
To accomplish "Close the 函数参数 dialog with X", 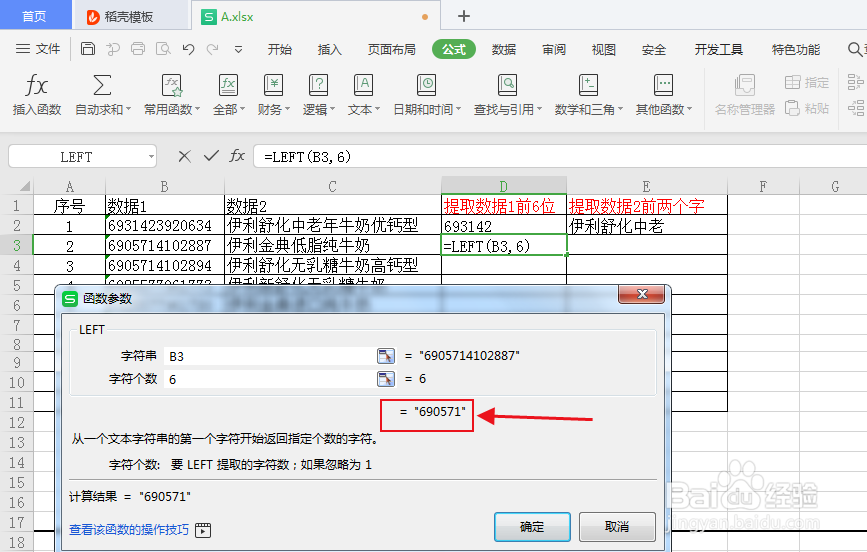I will (x=641, y=294).
